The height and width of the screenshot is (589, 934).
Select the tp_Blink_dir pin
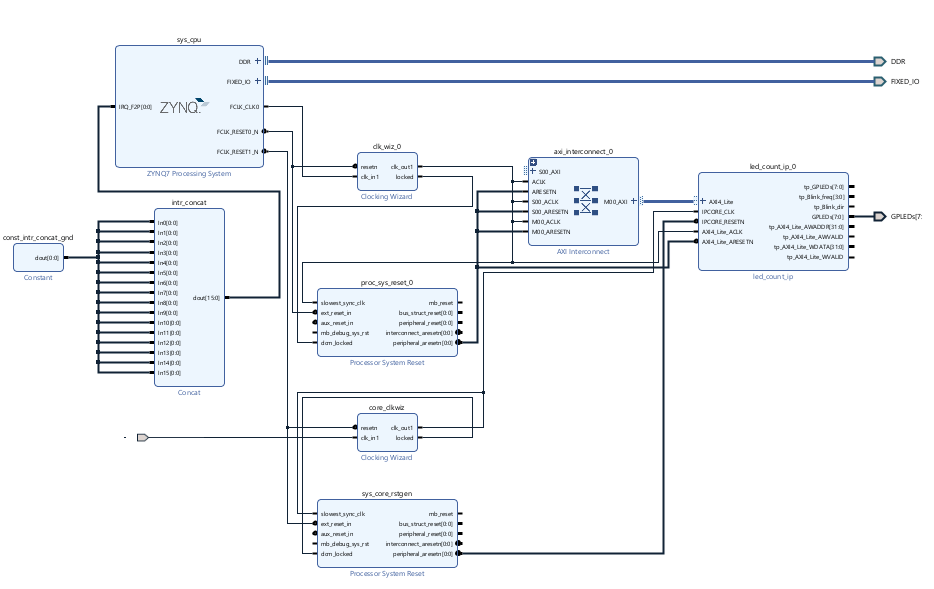pos(829,207)
